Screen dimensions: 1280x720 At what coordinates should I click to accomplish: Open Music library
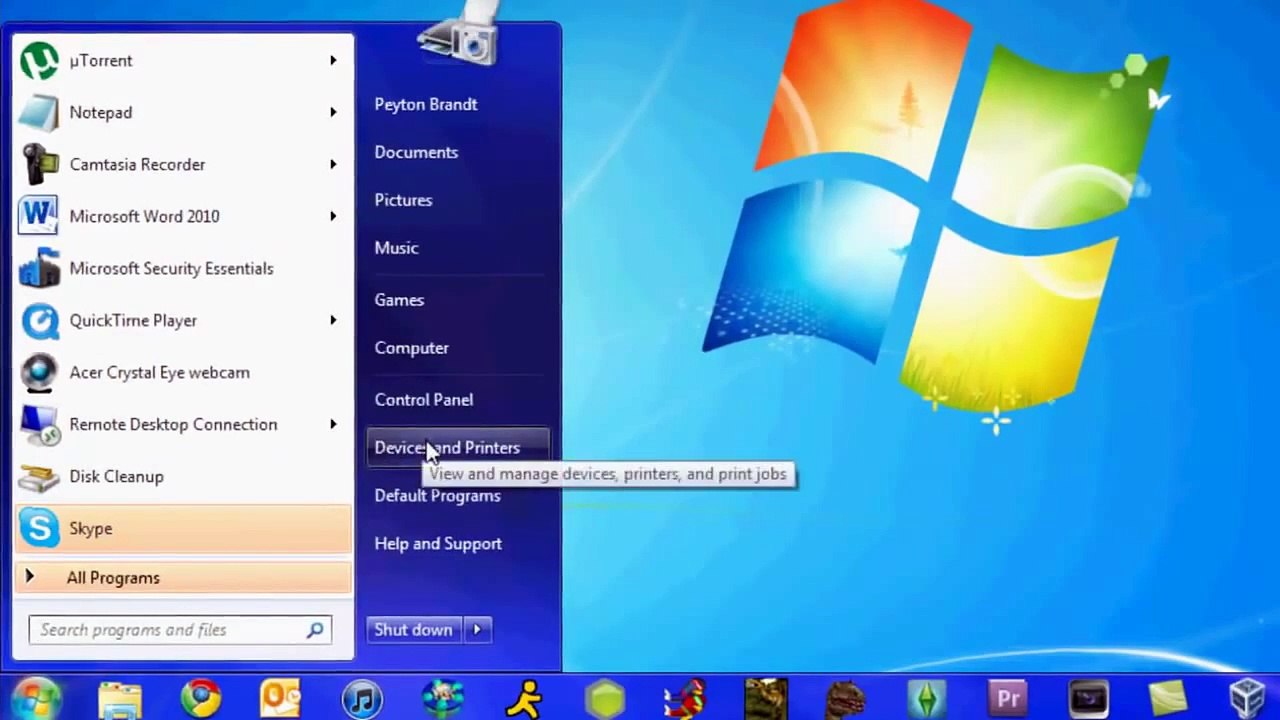396,248
